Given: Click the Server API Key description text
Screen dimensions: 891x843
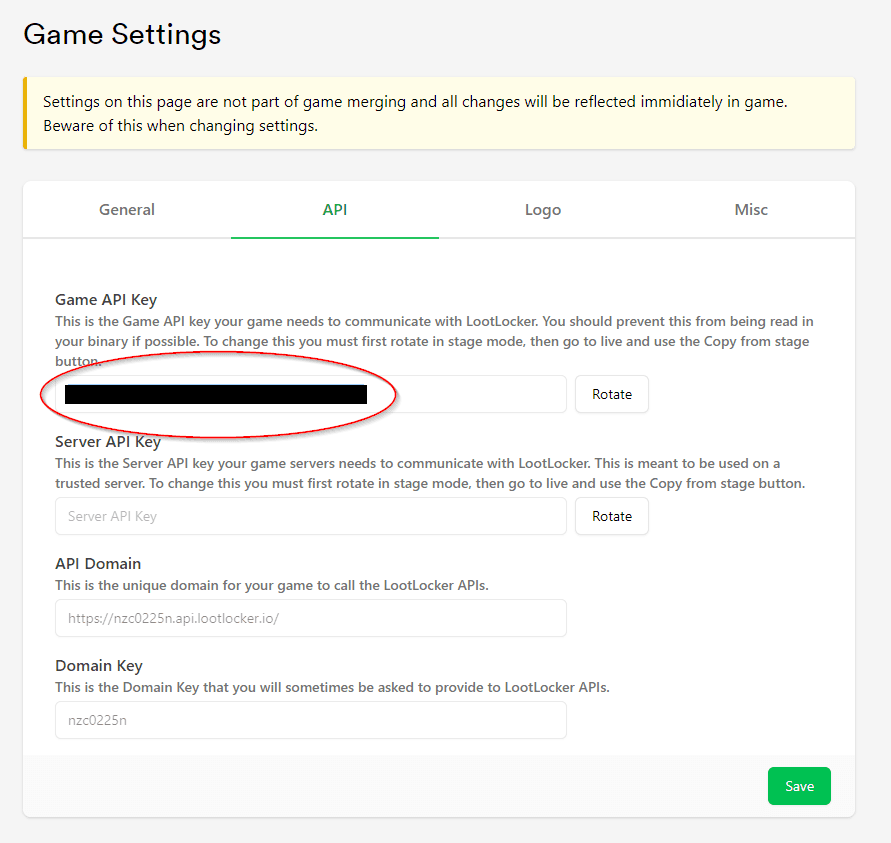Looking at the screenshot, I should click(x=430, y=473).
